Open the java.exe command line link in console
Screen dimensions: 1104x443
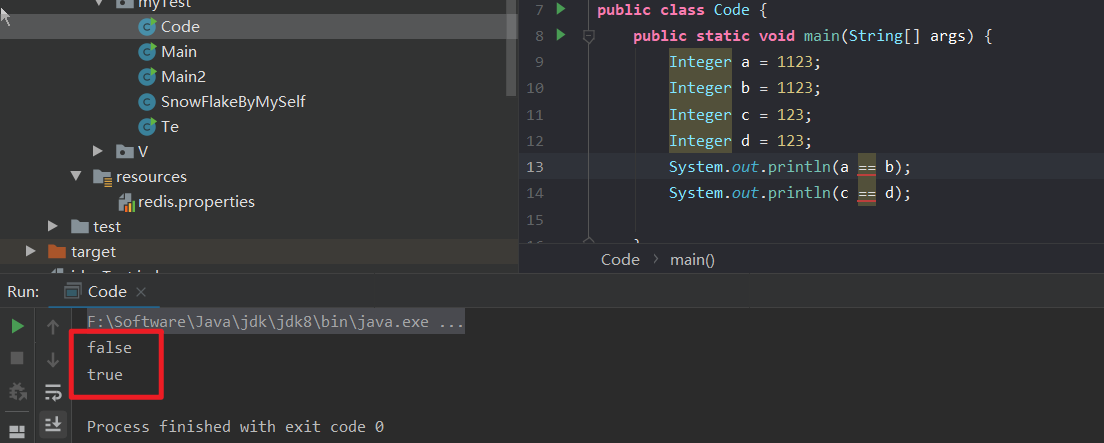click(x=275, y=323)
